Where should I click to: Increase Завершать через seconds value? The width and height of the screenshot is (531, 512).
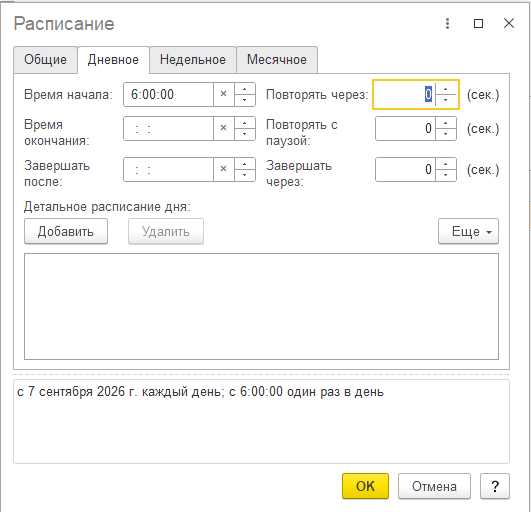446,164
